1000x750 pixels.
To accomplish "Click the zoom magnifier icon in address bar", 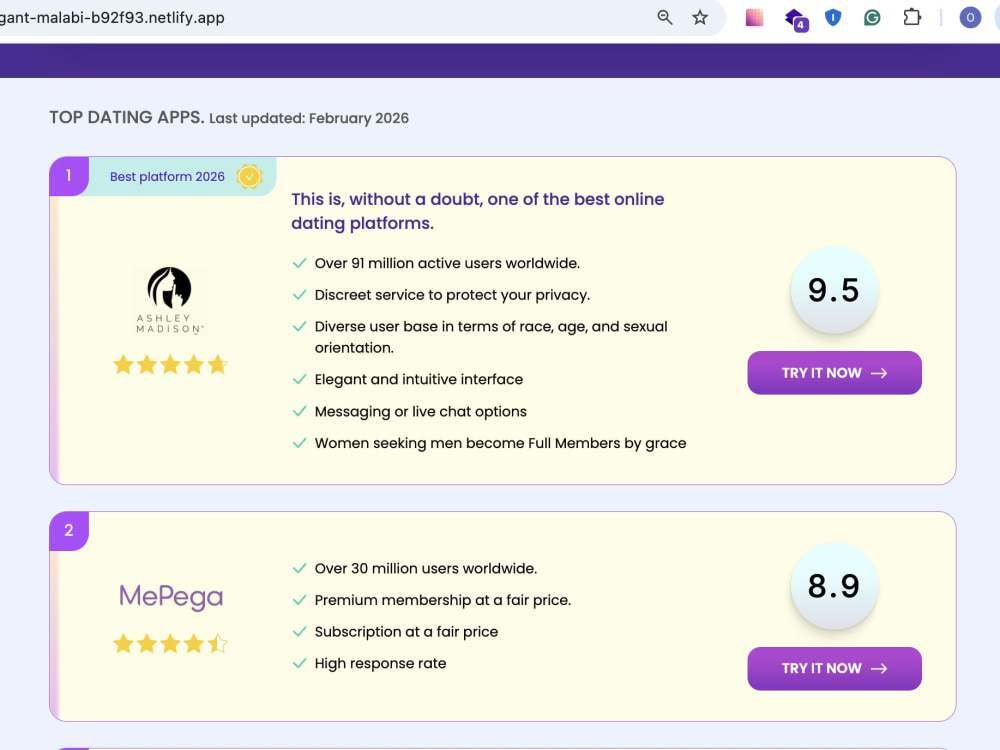I will [x=665, y=18].
